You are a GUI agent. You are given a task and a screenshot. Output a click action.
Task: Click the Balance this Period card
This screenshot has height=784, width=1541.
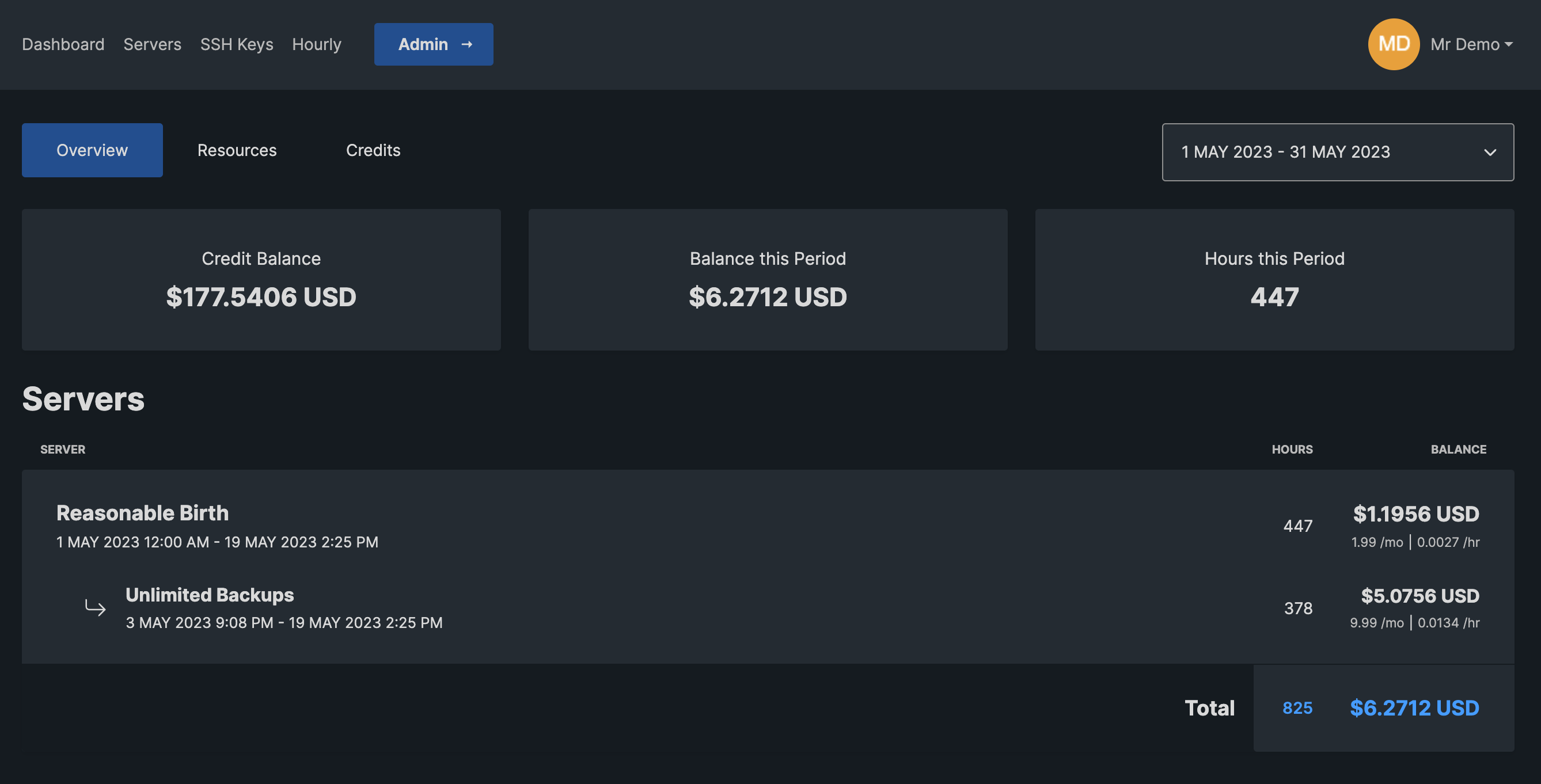tap(768, 279)
